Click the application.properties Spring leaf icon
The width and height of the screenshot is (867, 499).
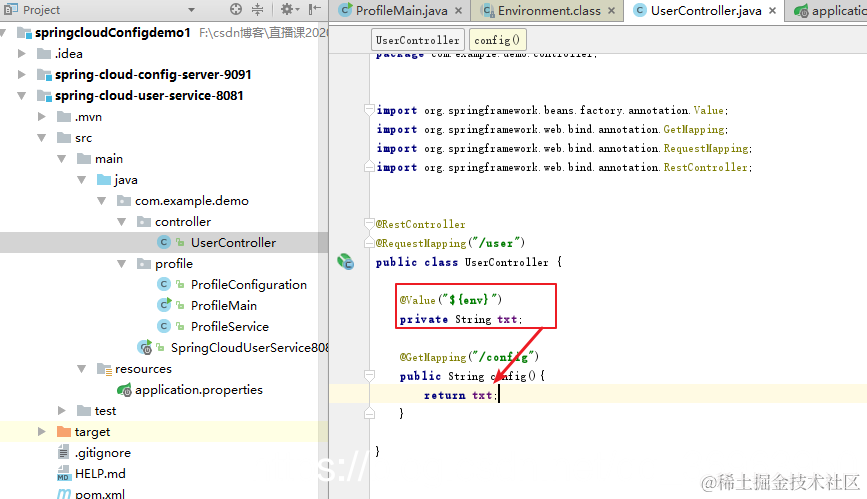coord(124,390)
